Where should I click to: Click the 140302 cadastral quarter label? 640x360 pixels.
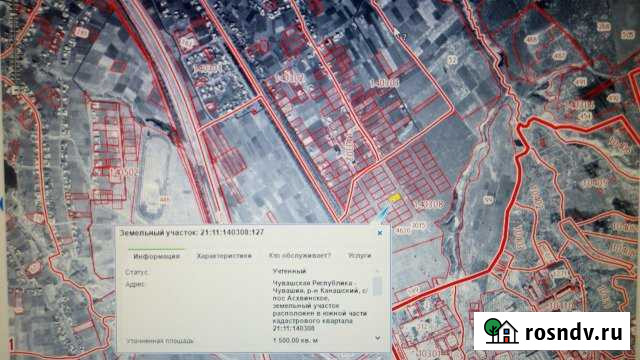tap(289, 78)
